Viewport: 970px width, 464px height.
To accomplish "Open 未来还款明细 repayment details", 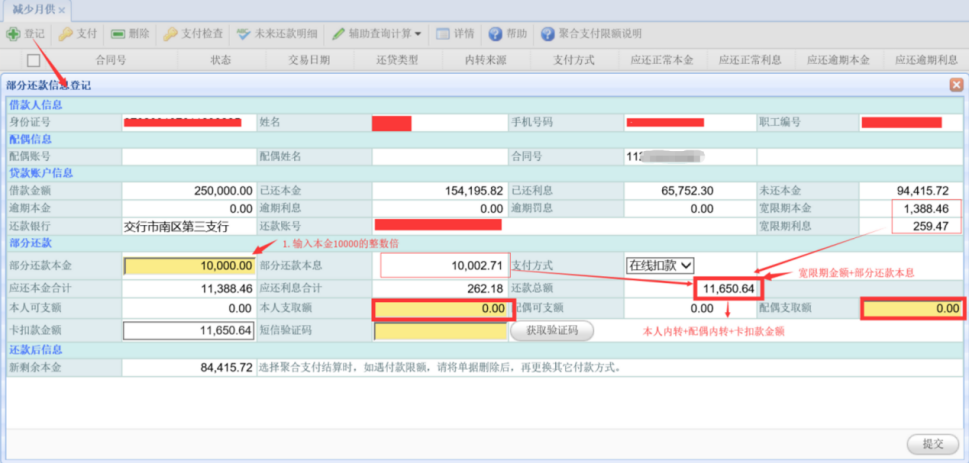I will click(x=243, y=33).
